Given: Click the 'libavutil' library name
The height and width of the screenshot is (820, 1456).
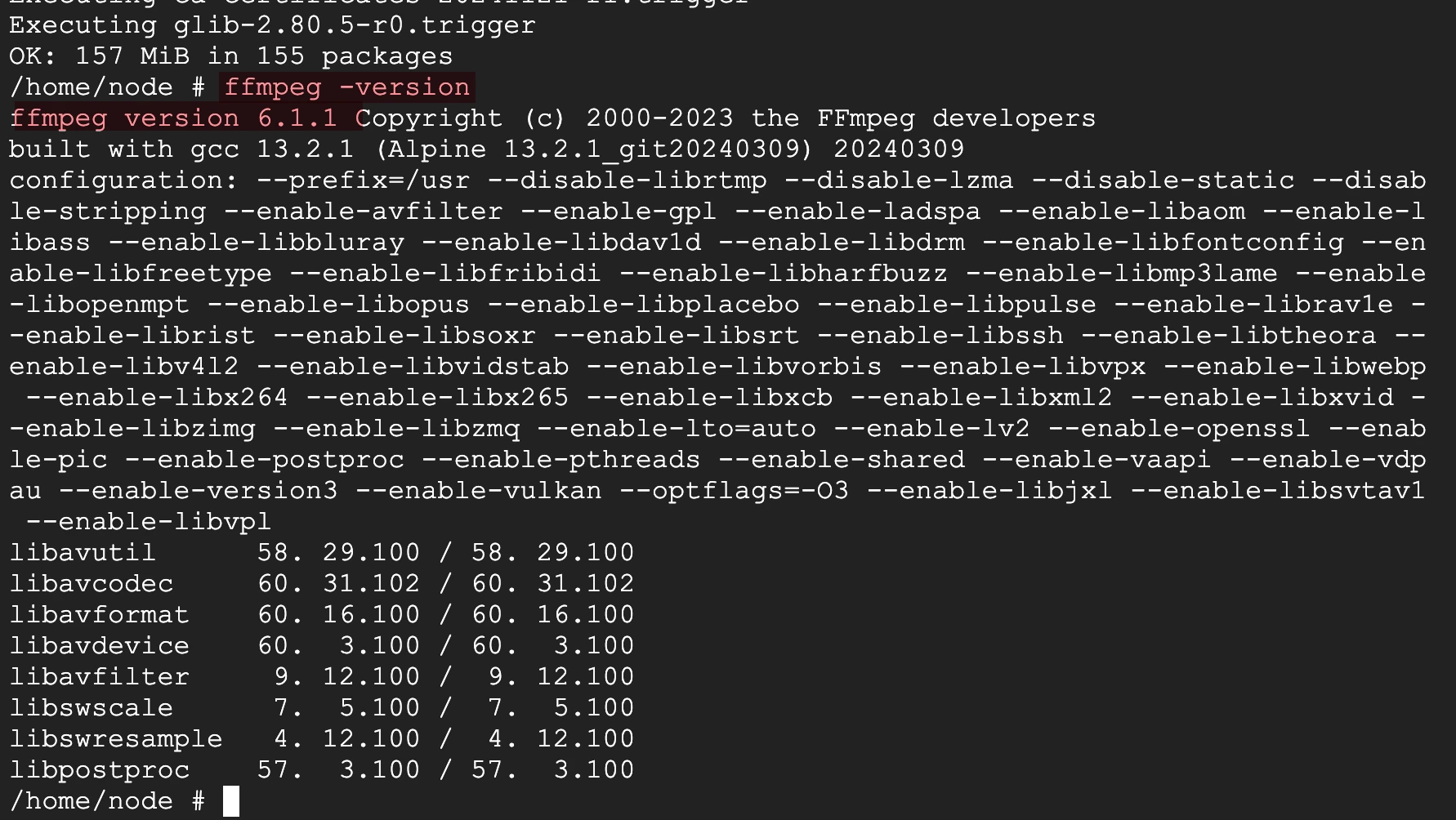Looking at the screenshot, I should click(83, 552).
